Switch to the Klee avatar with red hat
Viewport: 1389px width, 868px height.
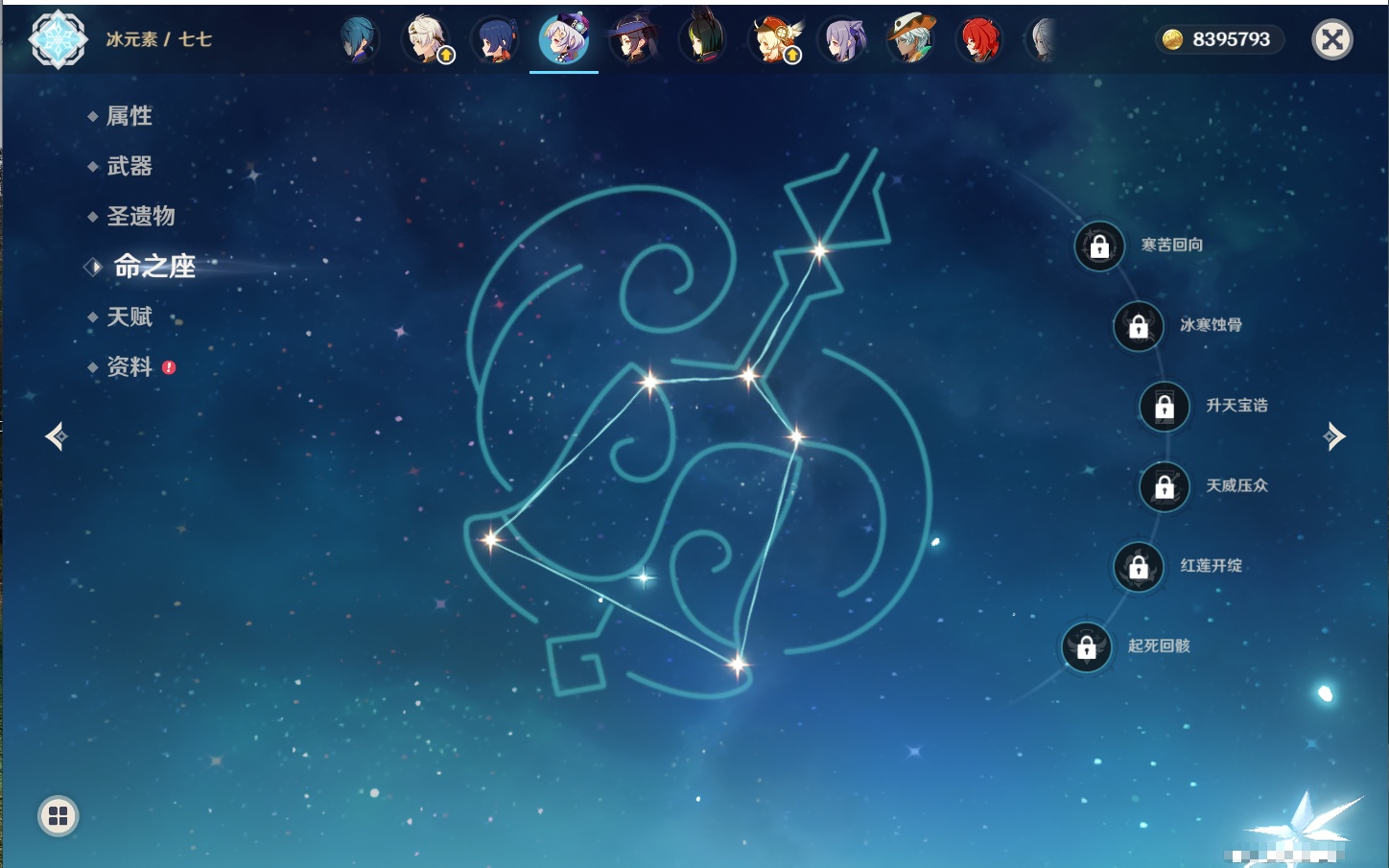tap(774, 40)
